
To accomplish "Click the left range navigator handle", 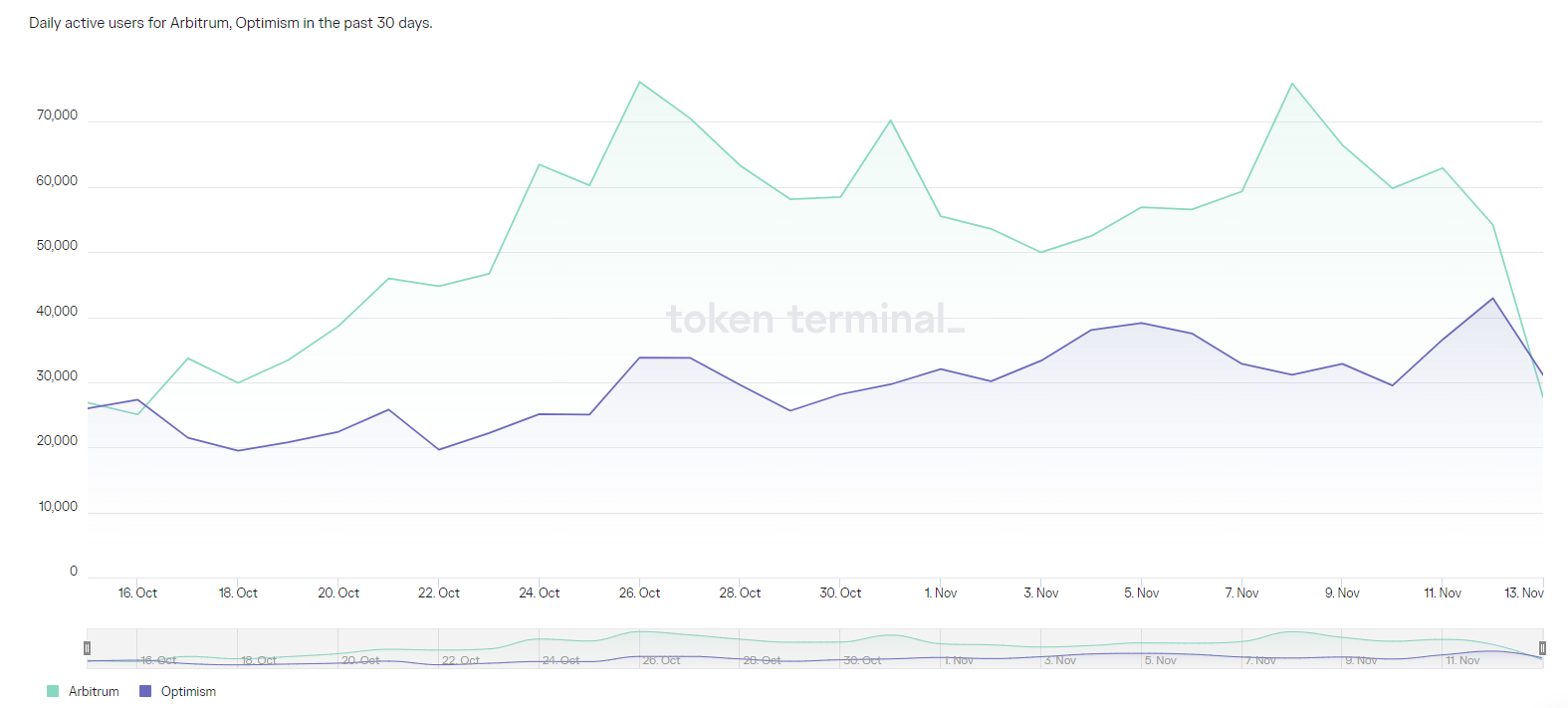I will [x=87, y=648].
